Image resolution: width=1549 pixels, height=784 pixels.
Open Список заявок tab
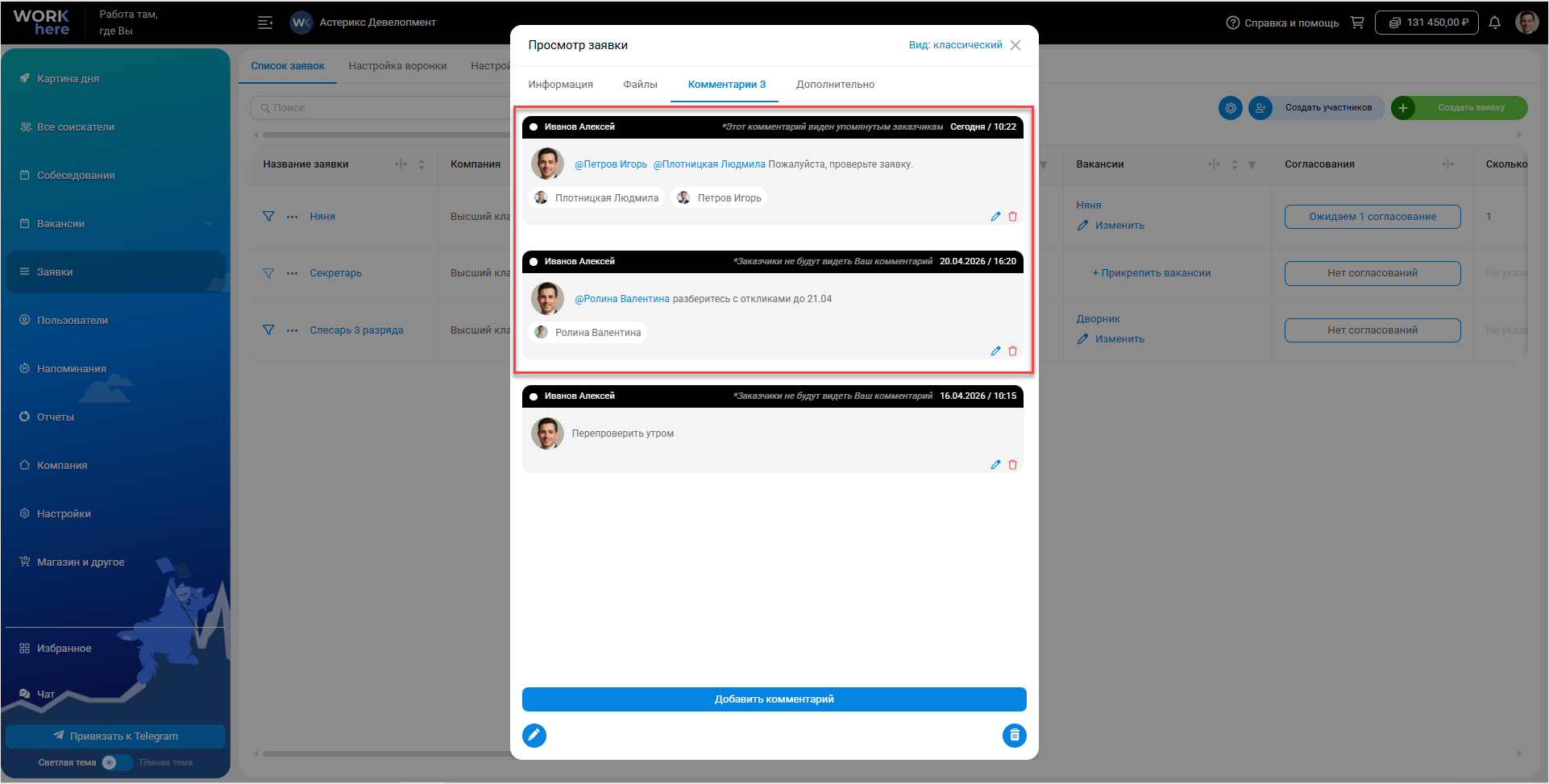pyautogui.click(x=288, y=66)
